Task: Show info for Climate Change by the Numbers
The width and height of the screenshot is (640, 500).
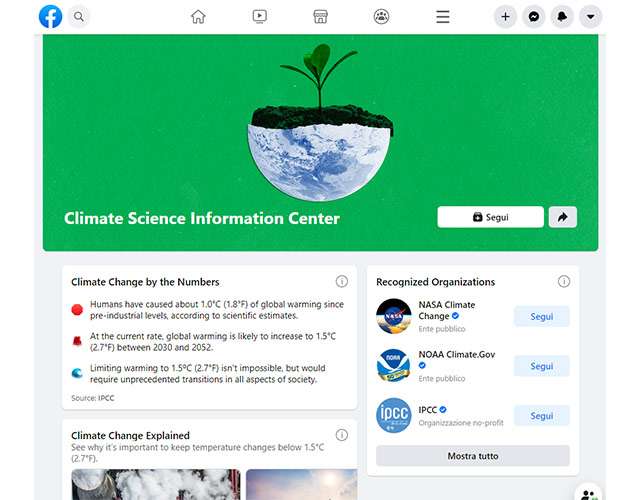Action: click(342, 281)
